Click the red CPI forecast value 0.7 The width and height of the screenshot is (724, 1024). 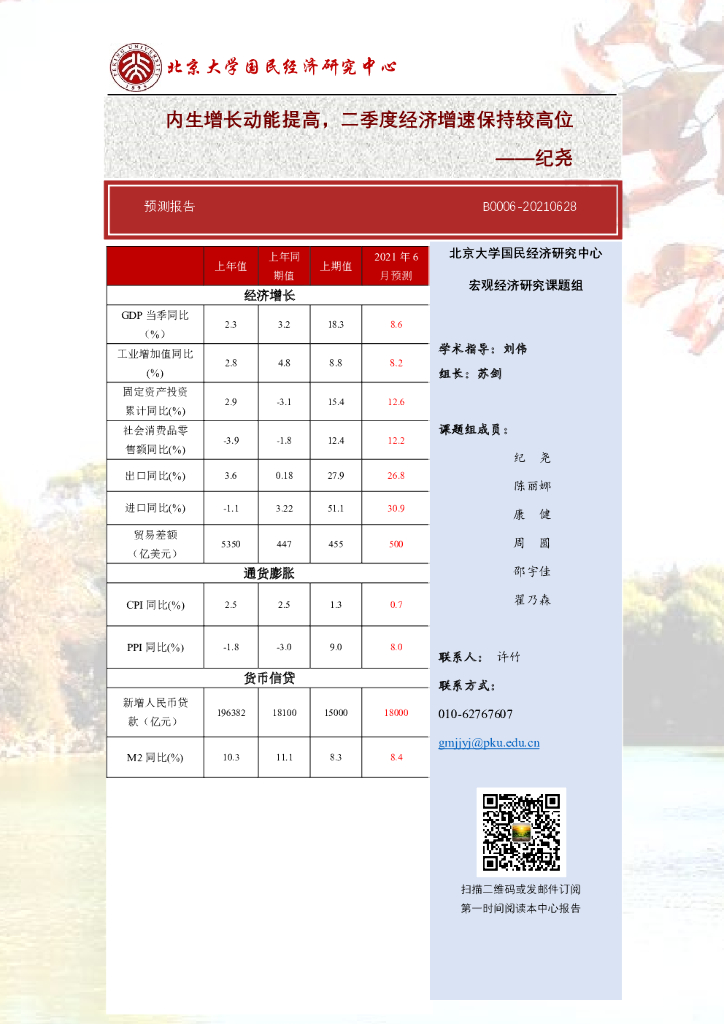click(396, 605)
